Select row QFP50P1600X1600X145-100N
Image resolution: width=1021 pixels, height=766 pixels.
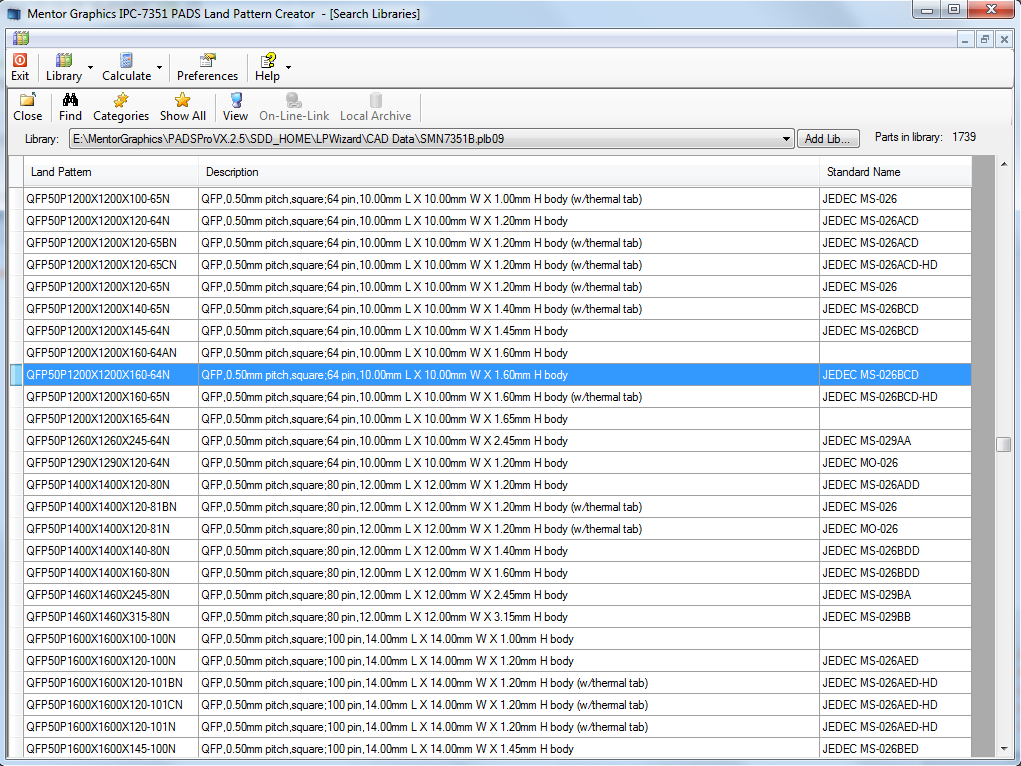tap(497, 748)
